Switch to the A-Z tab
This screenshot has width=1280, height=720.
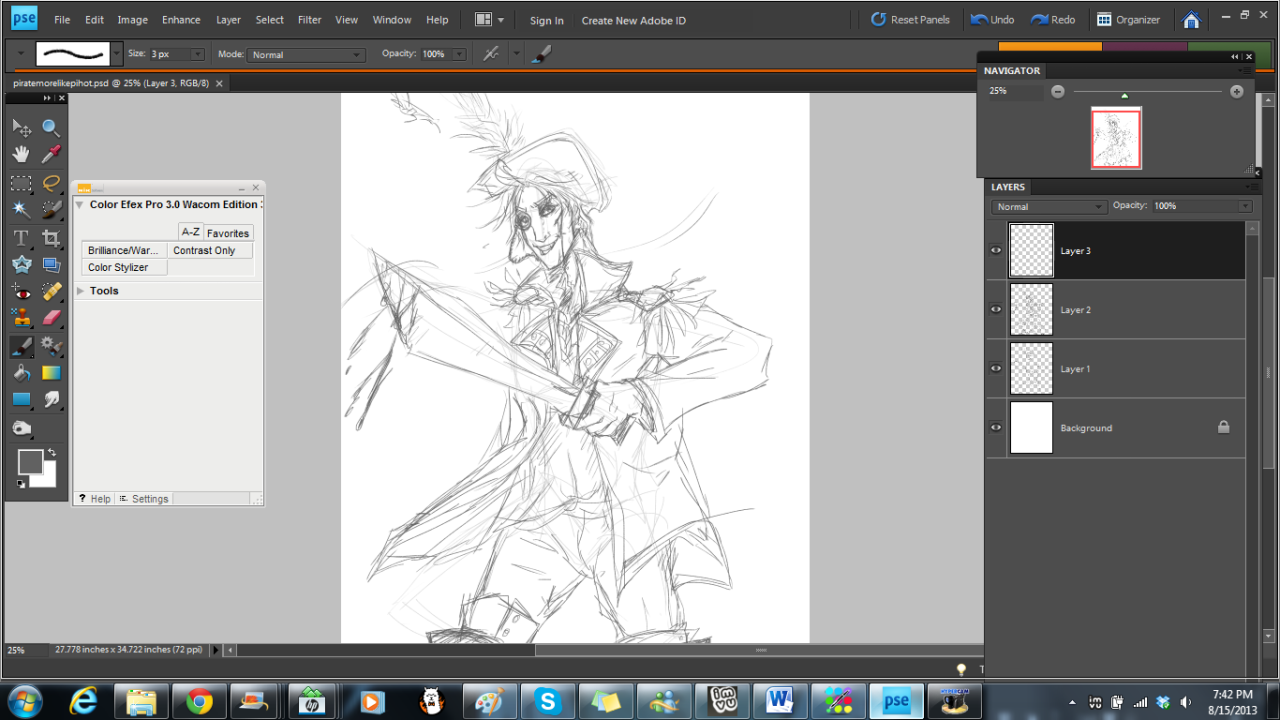pyautogui.click(x=190, y=232)
